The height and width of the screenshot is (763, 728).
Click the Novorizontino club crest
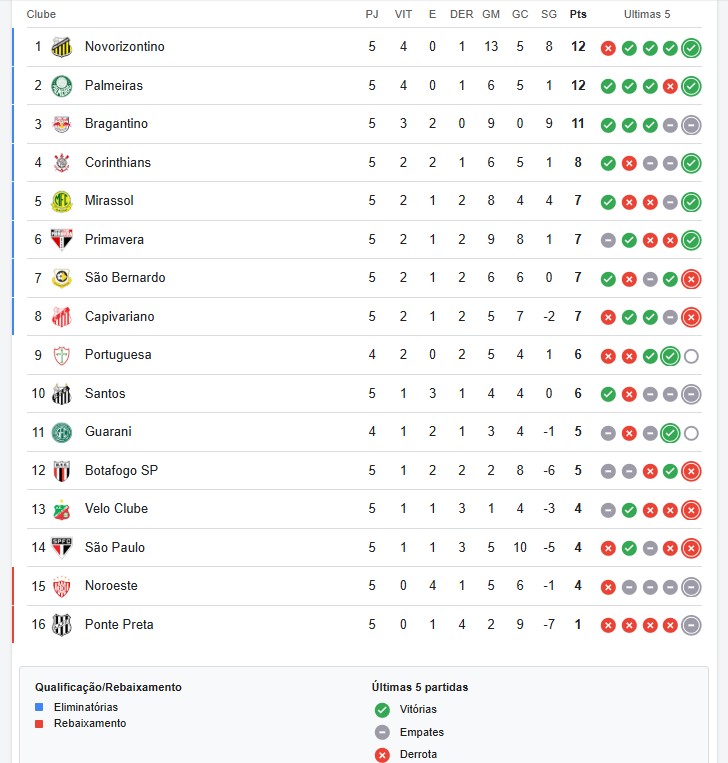[62, 47]
